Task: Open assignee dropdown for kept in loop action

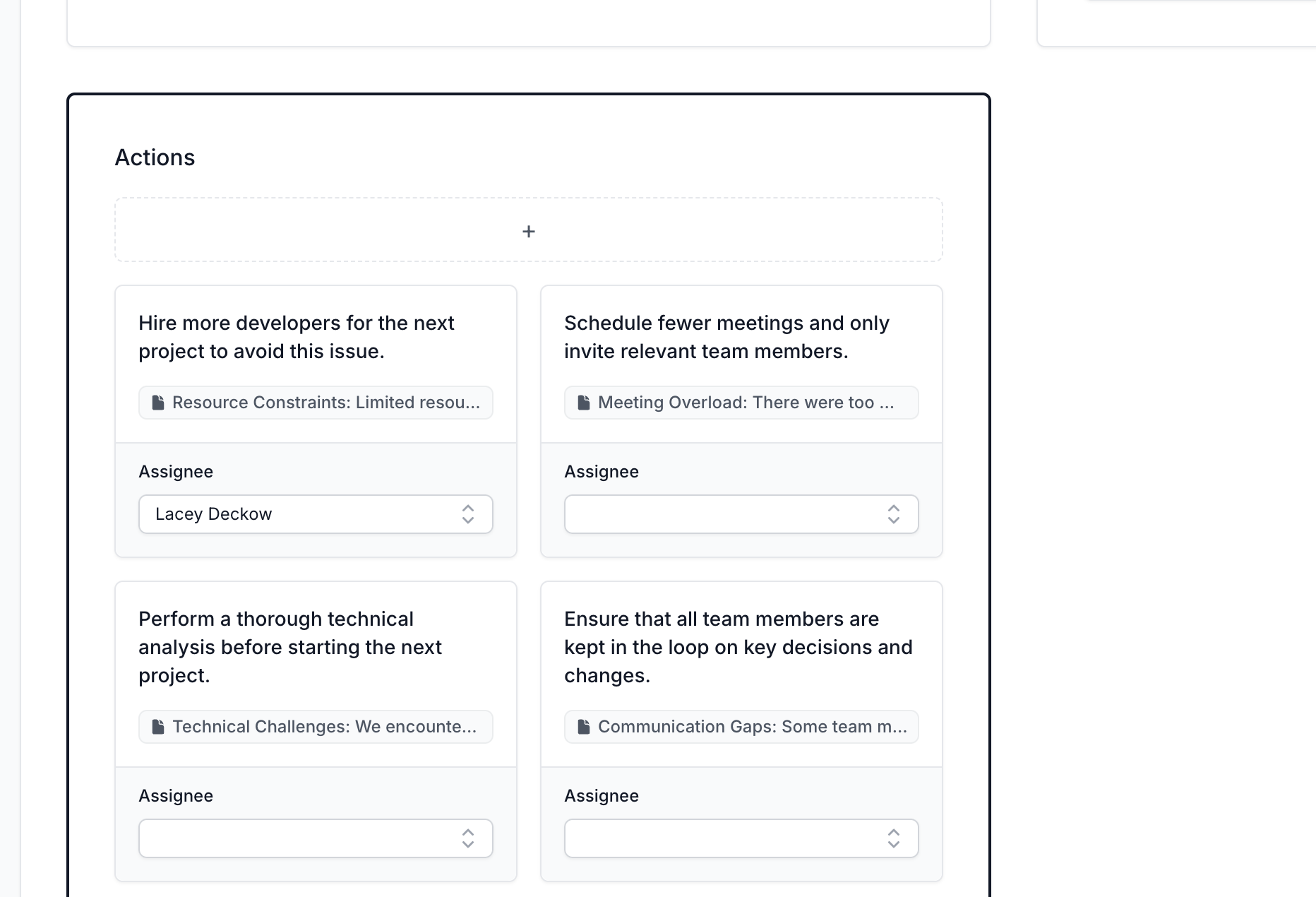Action: tap(727, 838)
